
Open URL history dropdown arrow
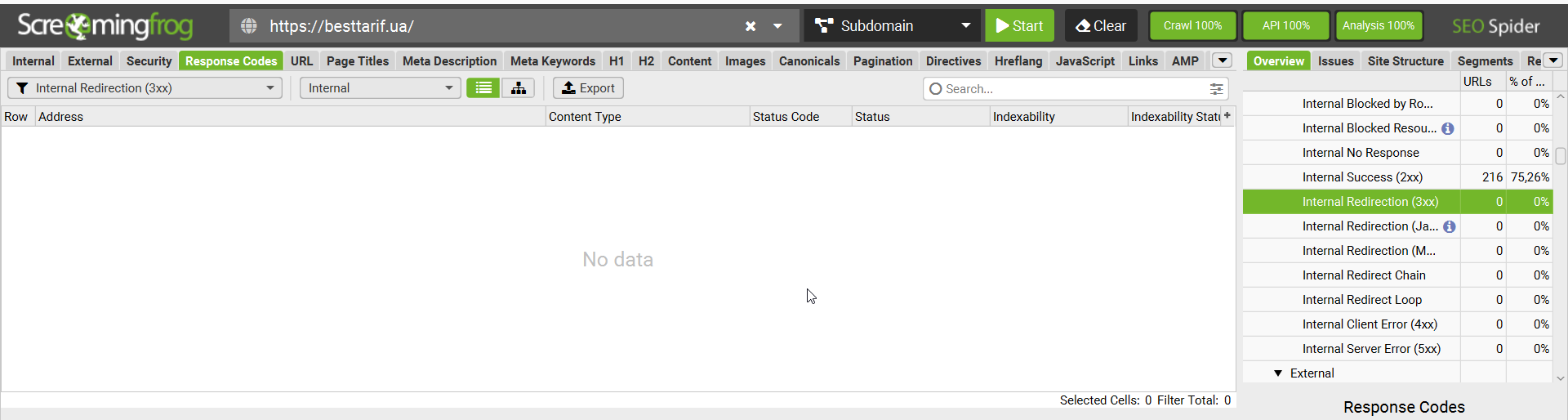tap(778, 26)
